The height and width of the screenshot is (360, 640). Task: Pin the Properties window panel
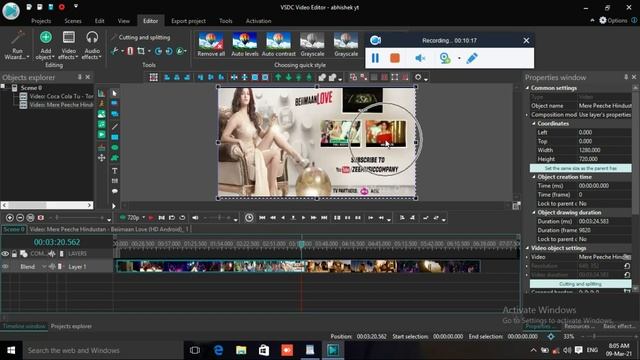point(626,77)
